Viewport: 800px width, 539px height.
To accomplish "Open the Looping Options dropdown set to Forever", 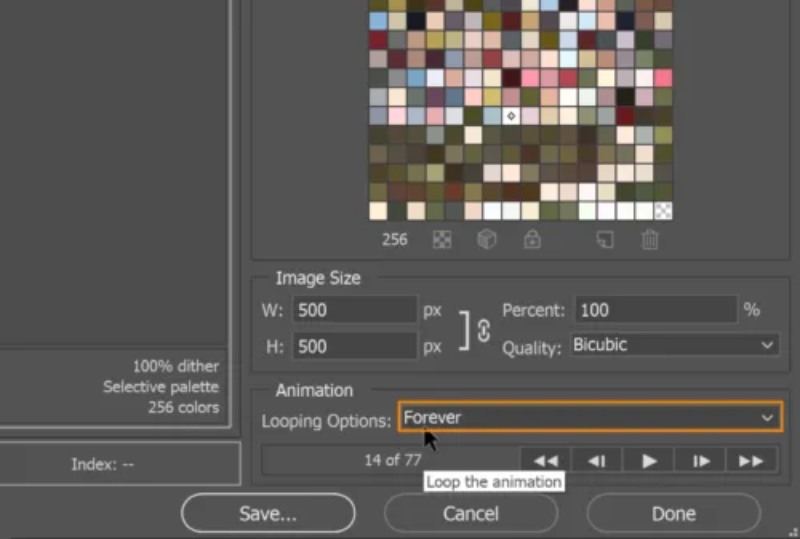I will point(590,417).
